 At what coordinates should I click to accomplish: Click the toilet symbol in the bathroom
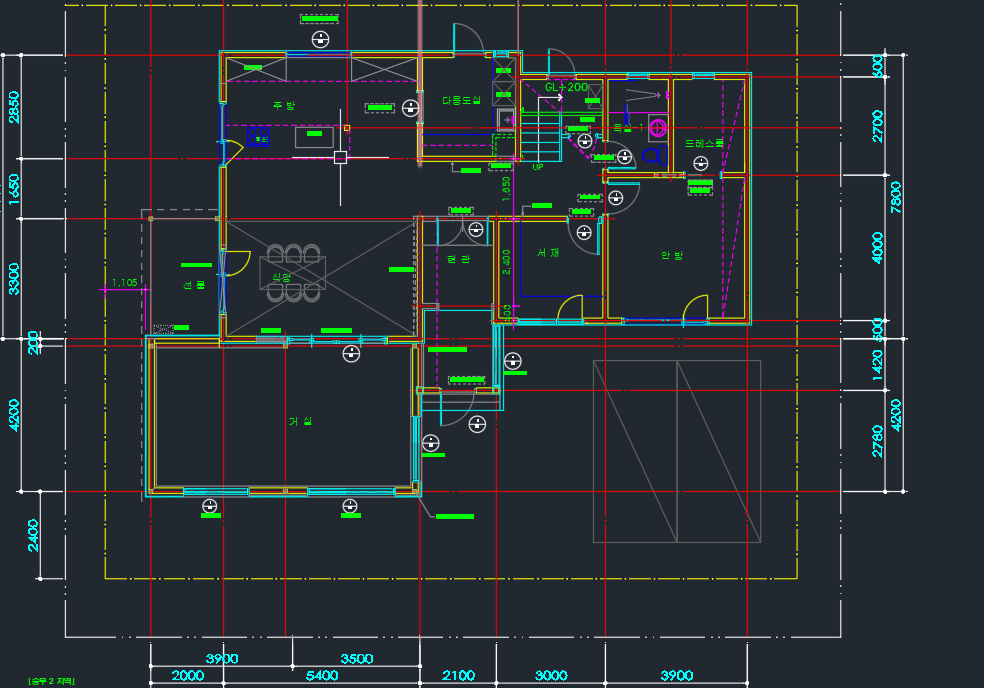[654, 156]
